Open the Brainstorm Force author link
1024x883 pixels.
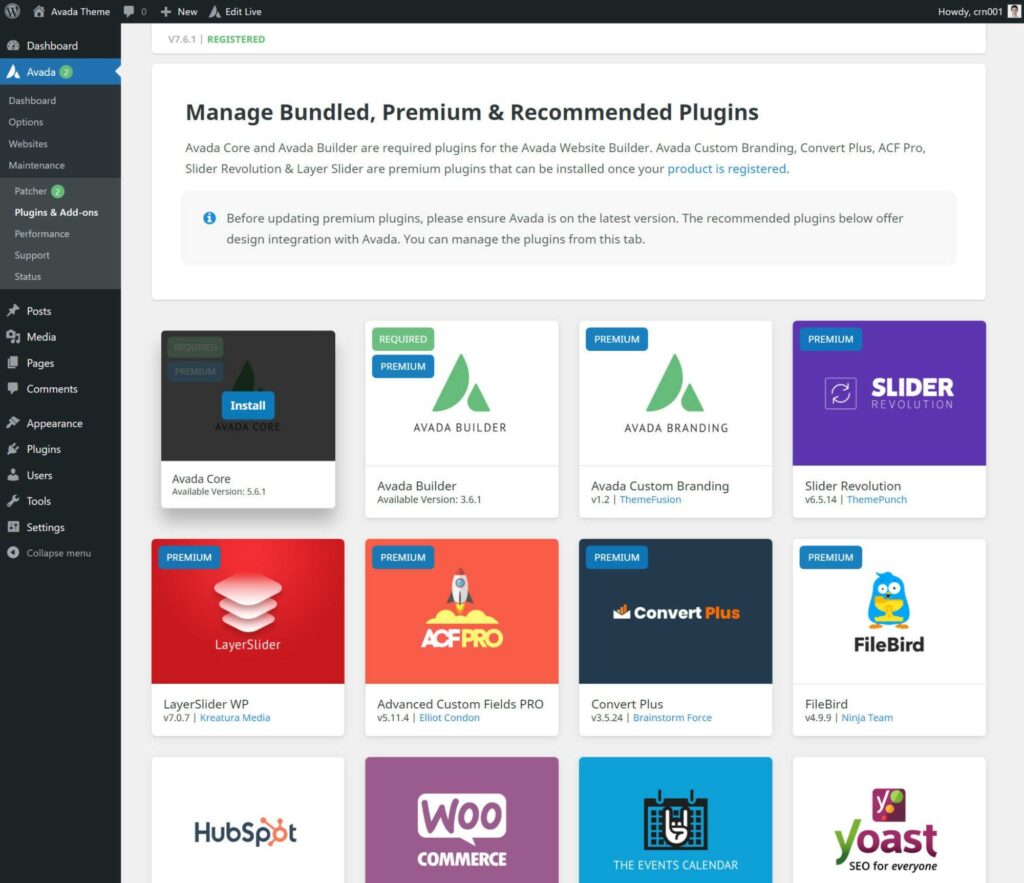pyautogui.click(x=672, y=718)
